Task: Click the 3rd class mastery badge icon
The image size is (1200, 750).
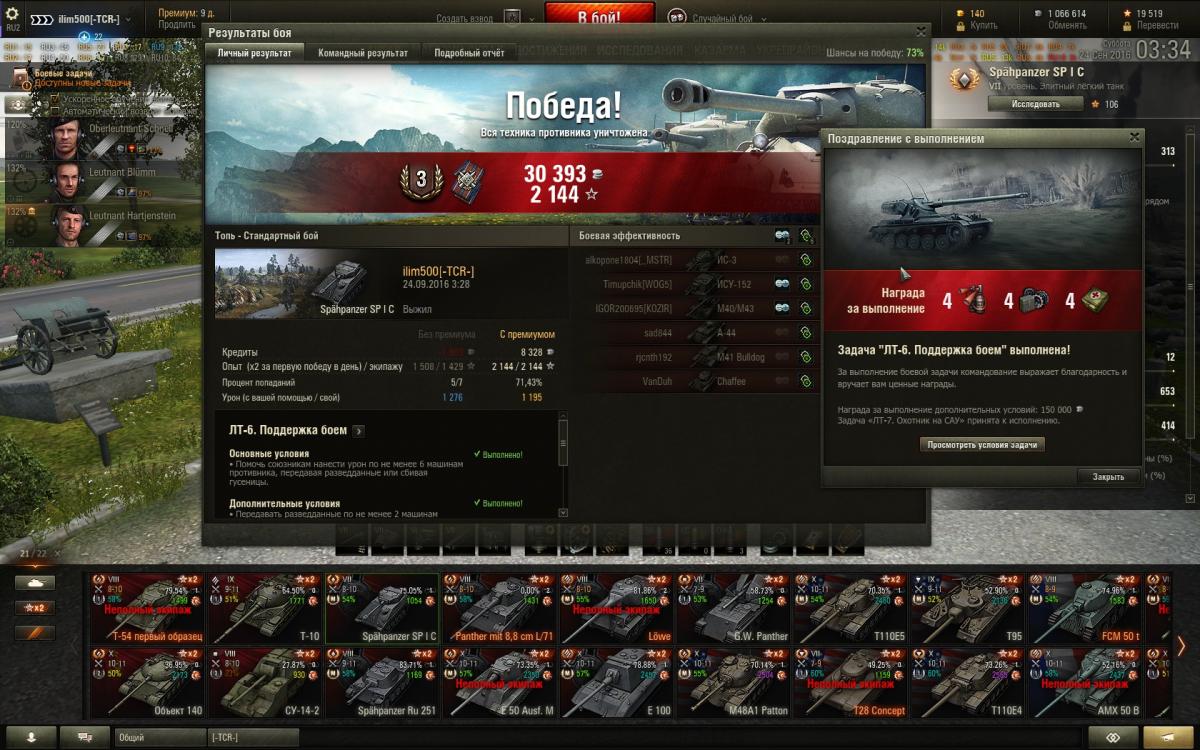Action: [x=420, y=180]
